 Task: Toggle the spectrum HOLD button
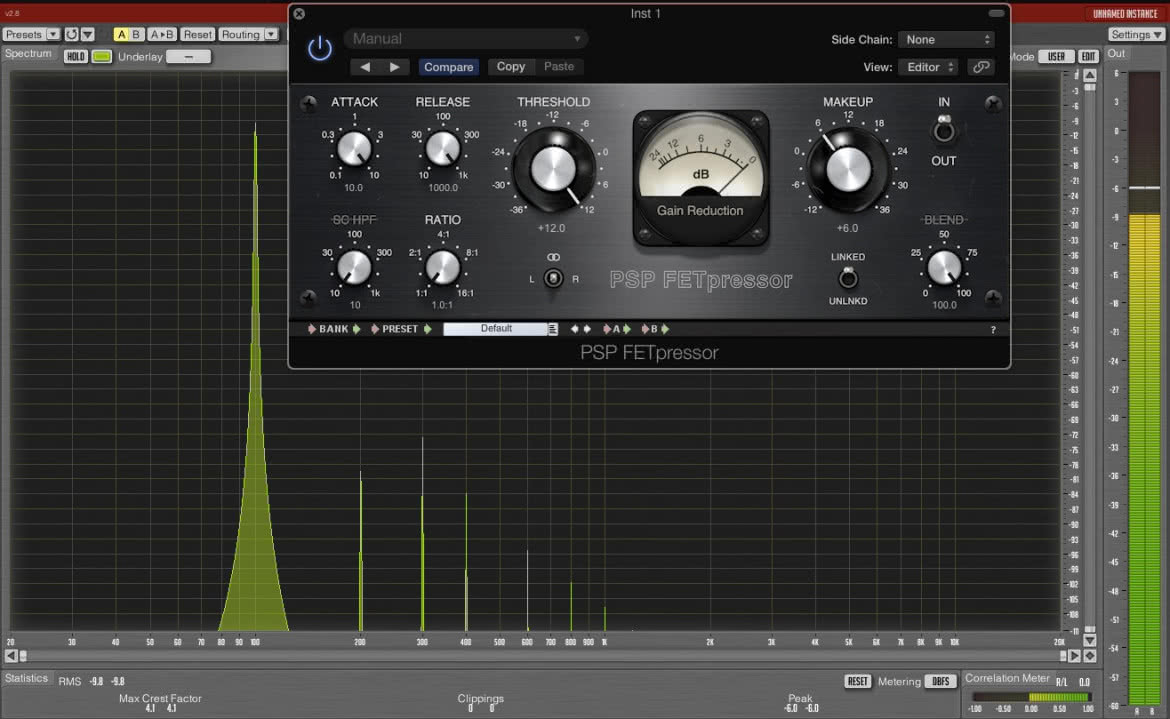[x=75, y=57]
